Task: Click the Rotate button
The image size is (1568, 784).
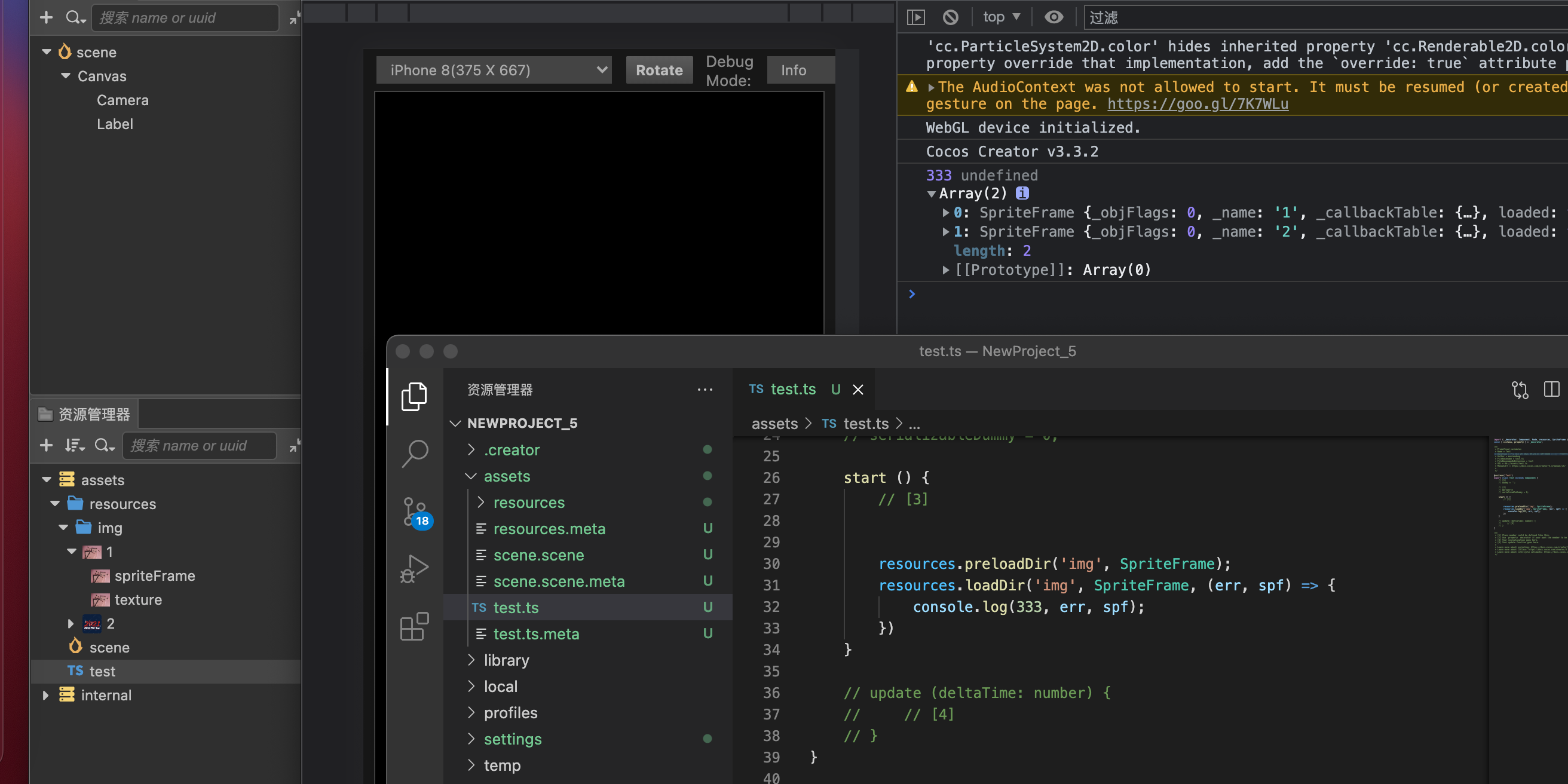Action: click(x=659, y=70)
